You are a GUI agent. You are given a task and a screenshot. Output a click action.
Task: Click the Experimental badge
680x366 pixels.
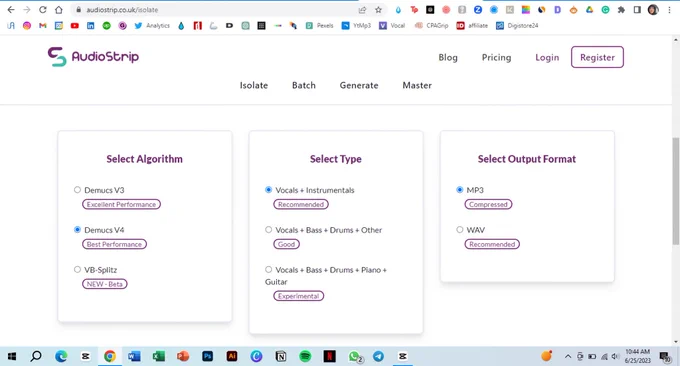tap(298, 296)
